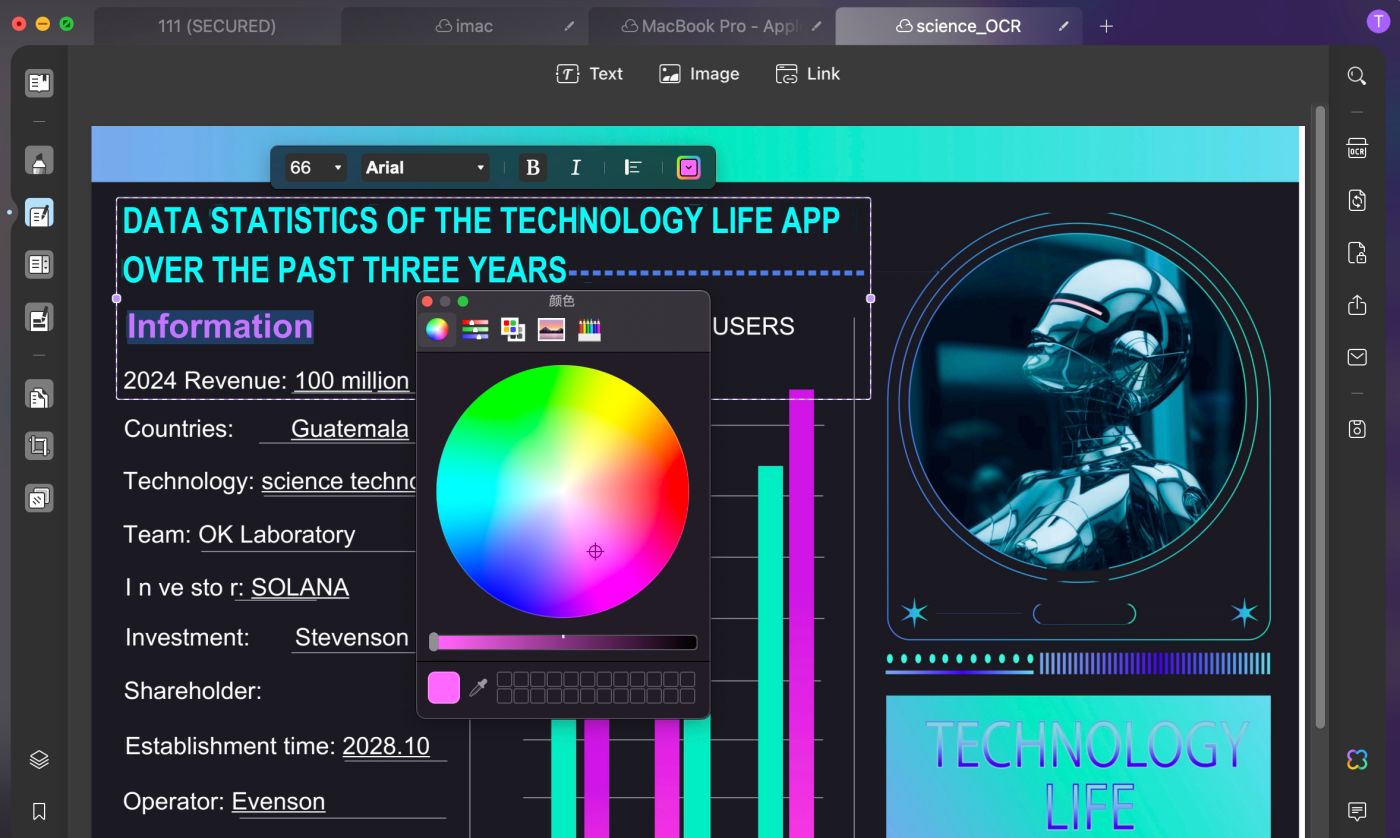Click the Share file icon
The image size is (1400, 838).
[1357, 305]
